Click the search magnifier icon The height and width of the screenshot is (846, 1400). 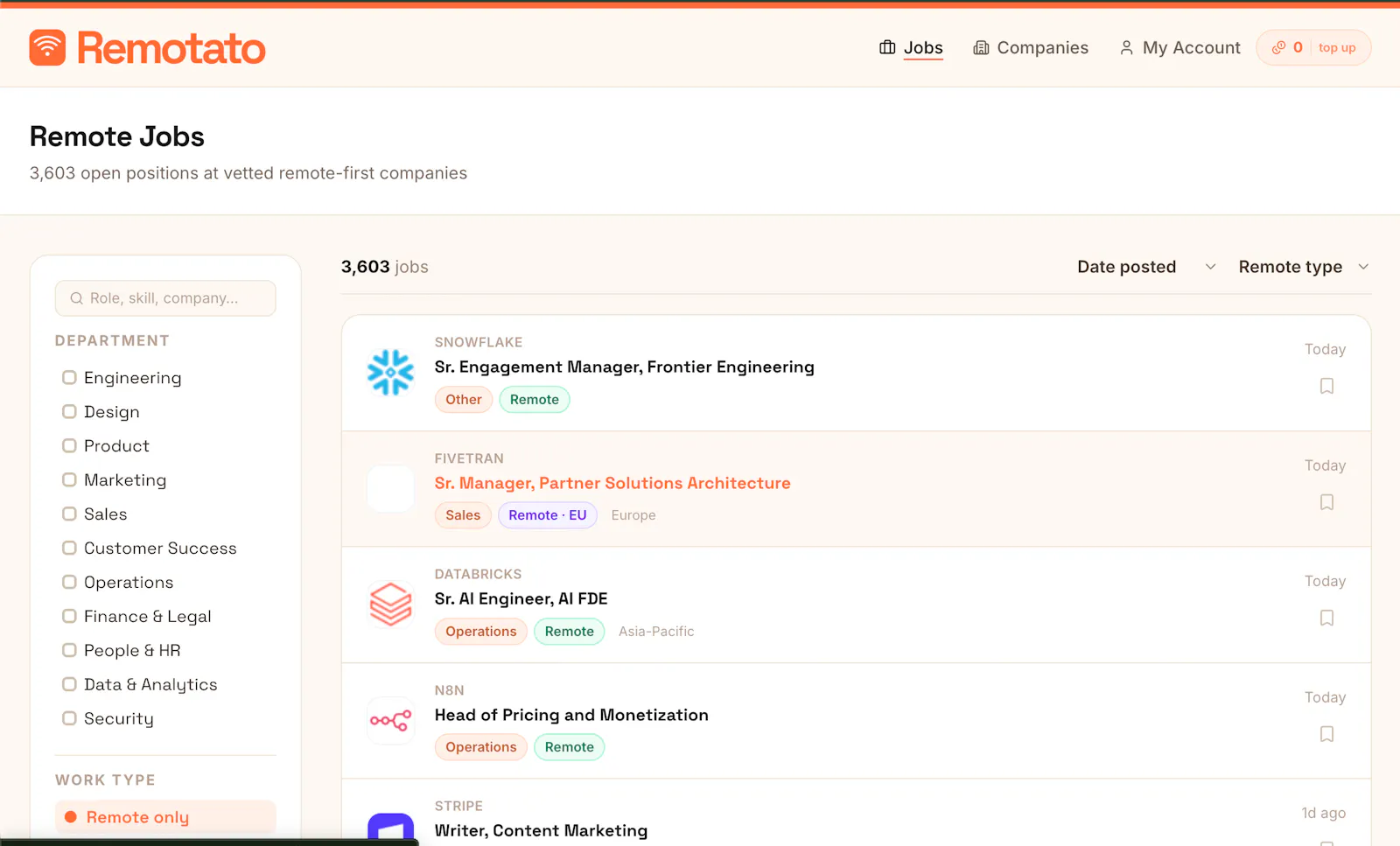click(77, 298)
